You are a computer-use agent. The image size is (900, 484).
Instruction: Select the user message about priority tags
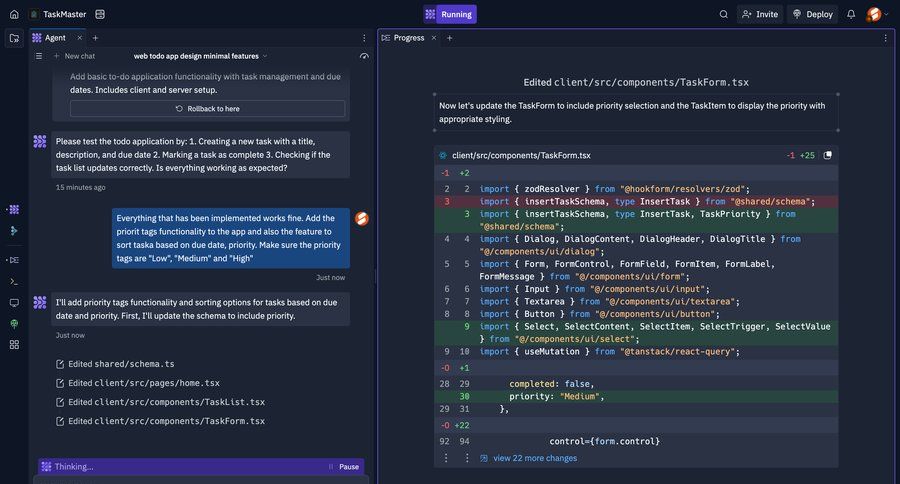[231, 238]
